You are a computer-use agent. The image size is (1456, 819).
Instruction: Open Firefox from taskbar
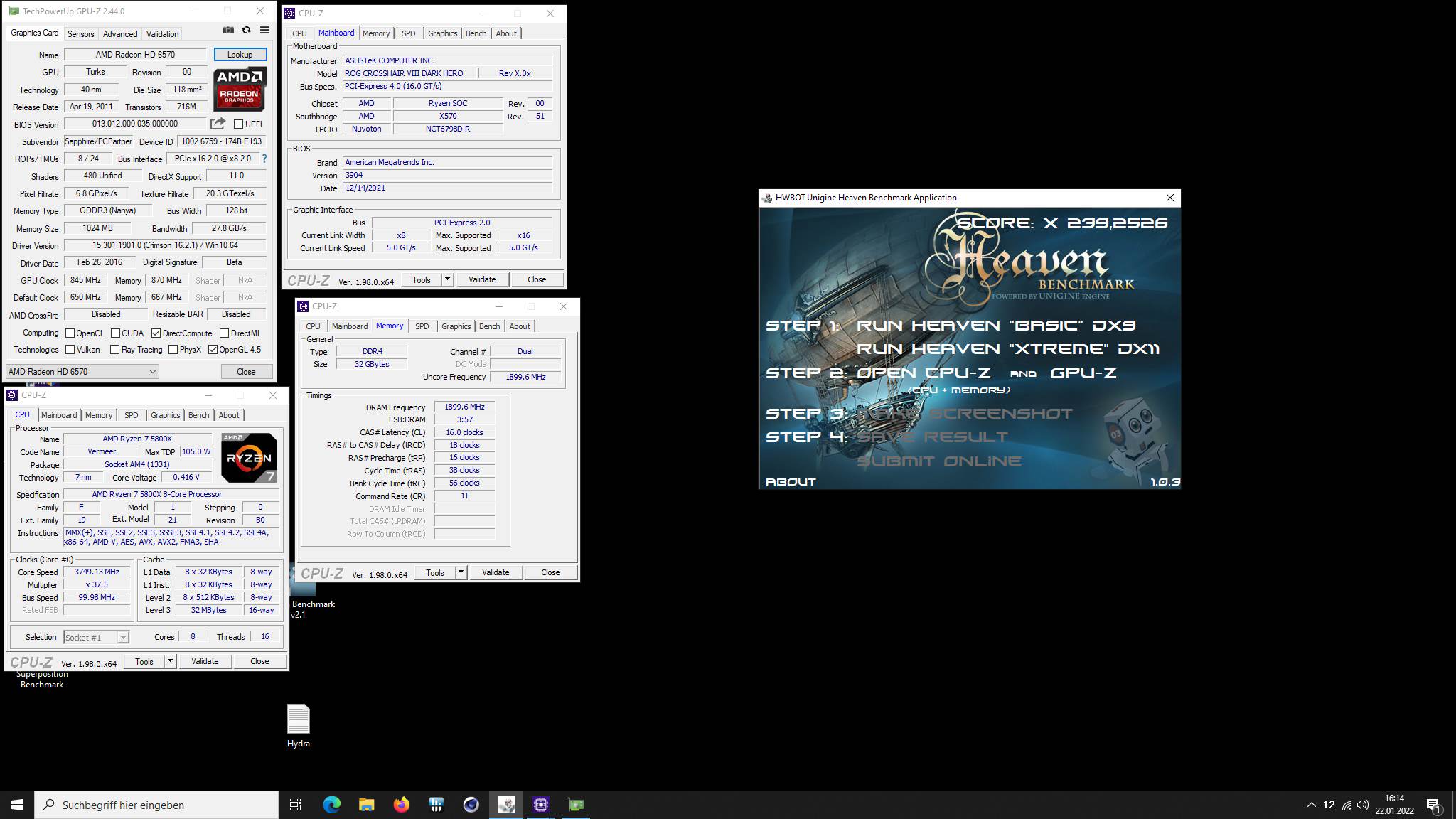[401, 805]
